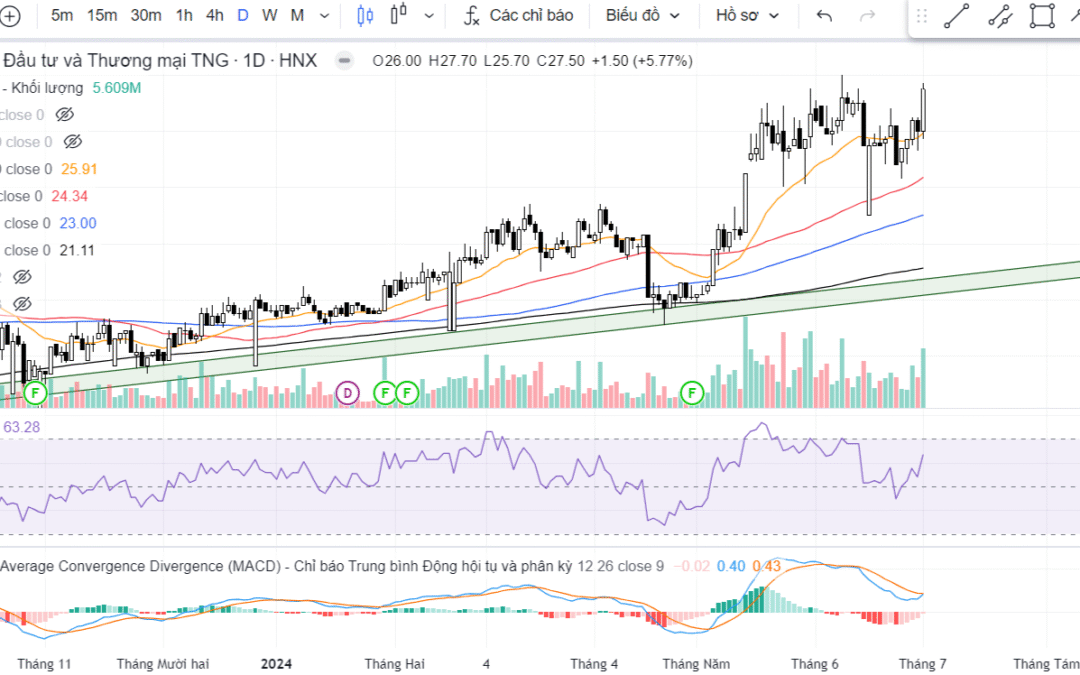Image resolution: width=1080 pixels, height=675 pixels.
Task: Select the W weekly timeframe
Action: pos(270,15)
